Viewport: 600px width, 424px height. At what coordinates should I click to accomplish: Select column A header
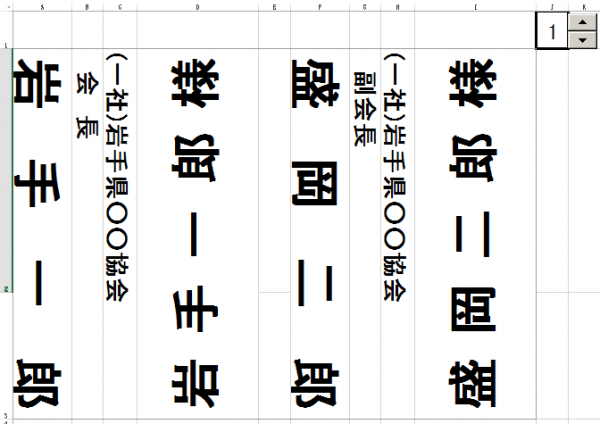[x=42, y=7]
